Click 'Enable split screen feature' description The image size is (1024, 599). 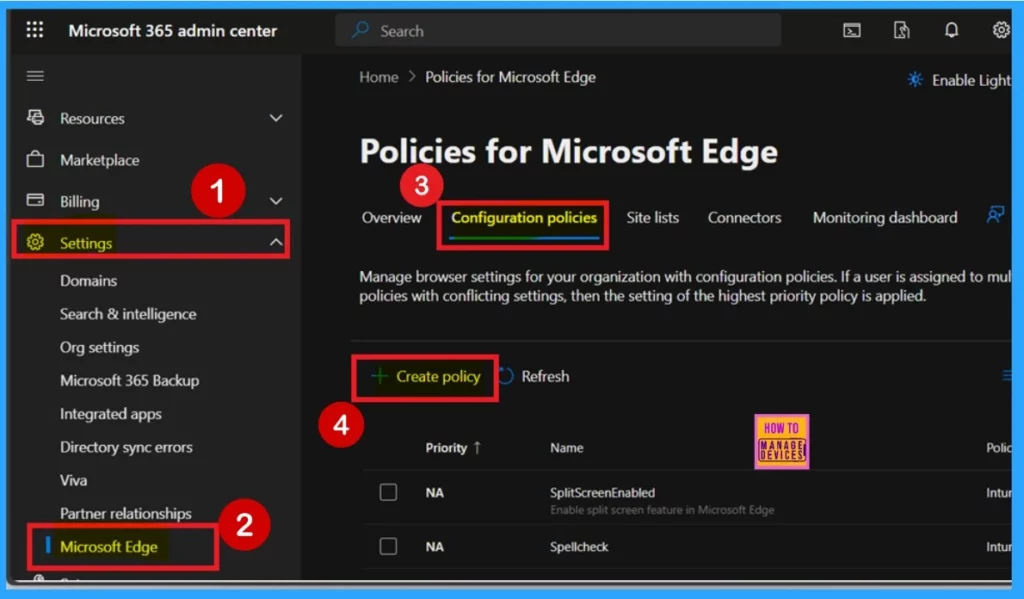click(x=662, y=510)
